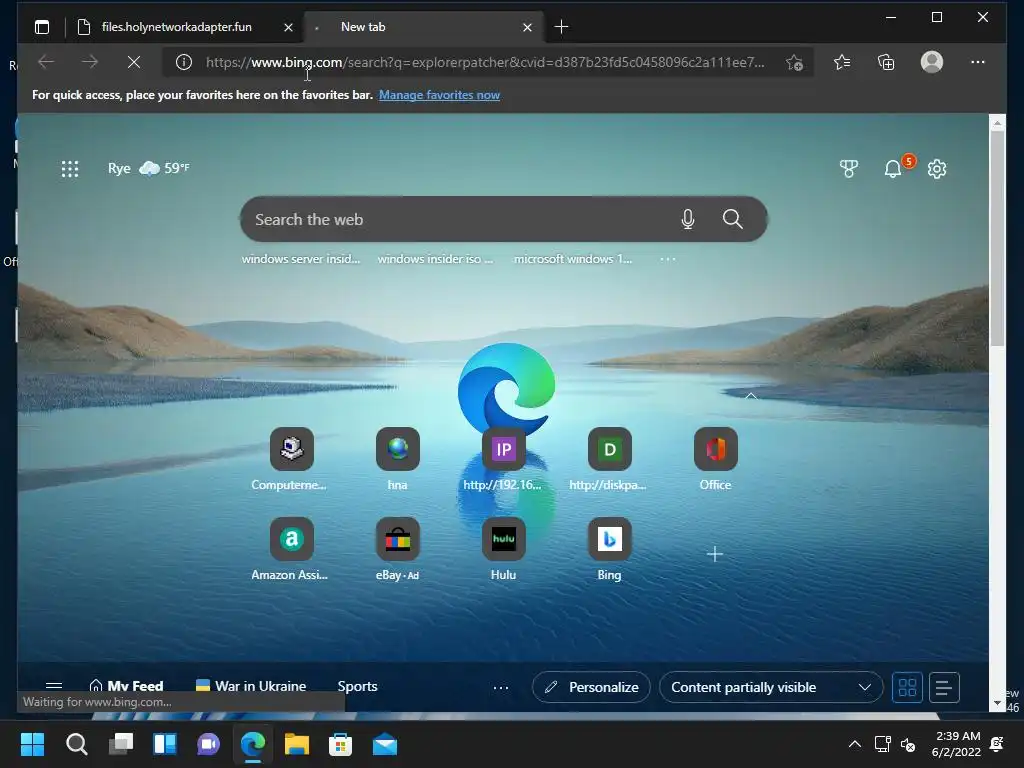
Task: Click the search magnifier in search box
Action: (732, 219)
